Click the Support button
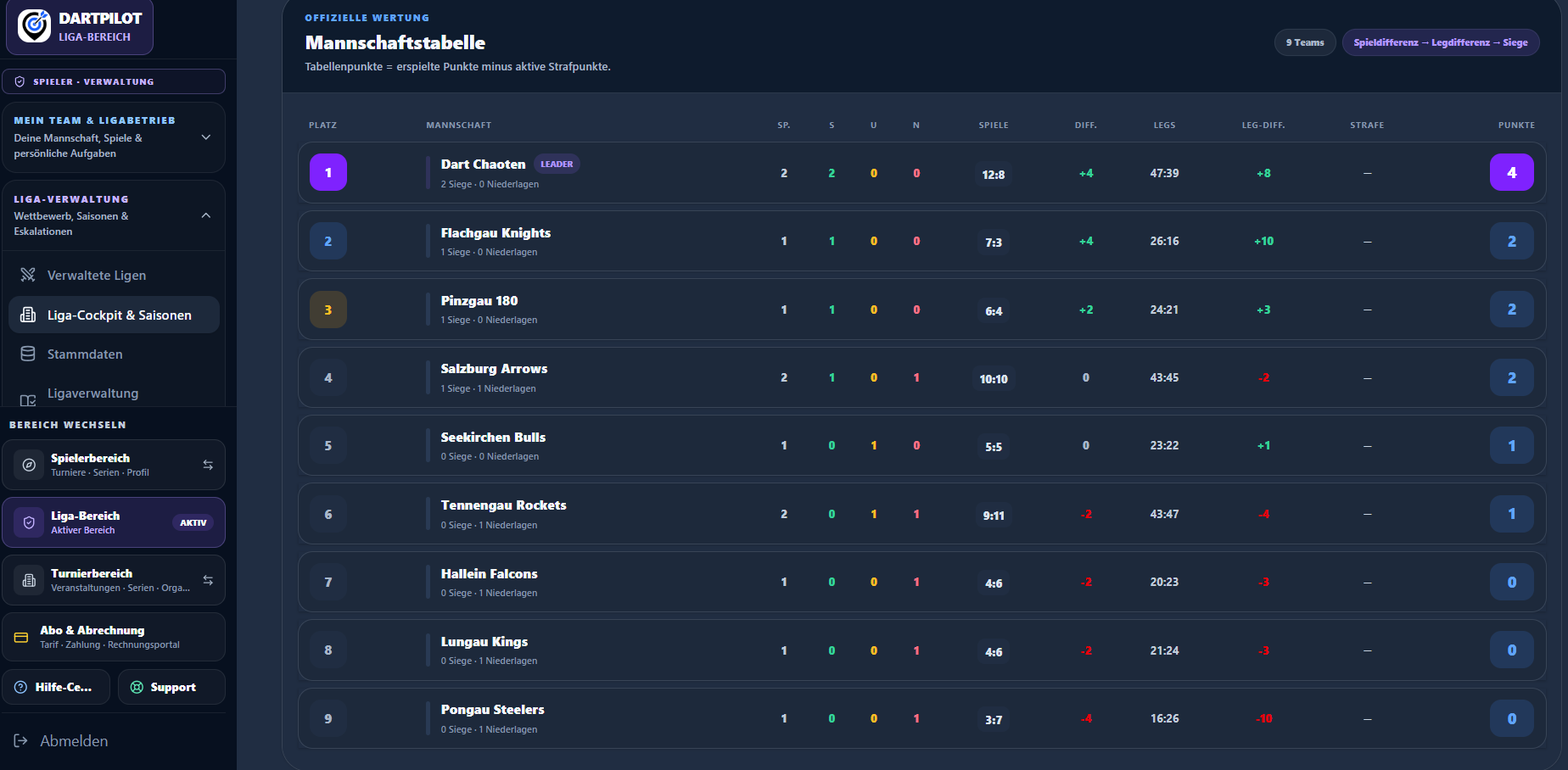 click(x=171, y=687)
